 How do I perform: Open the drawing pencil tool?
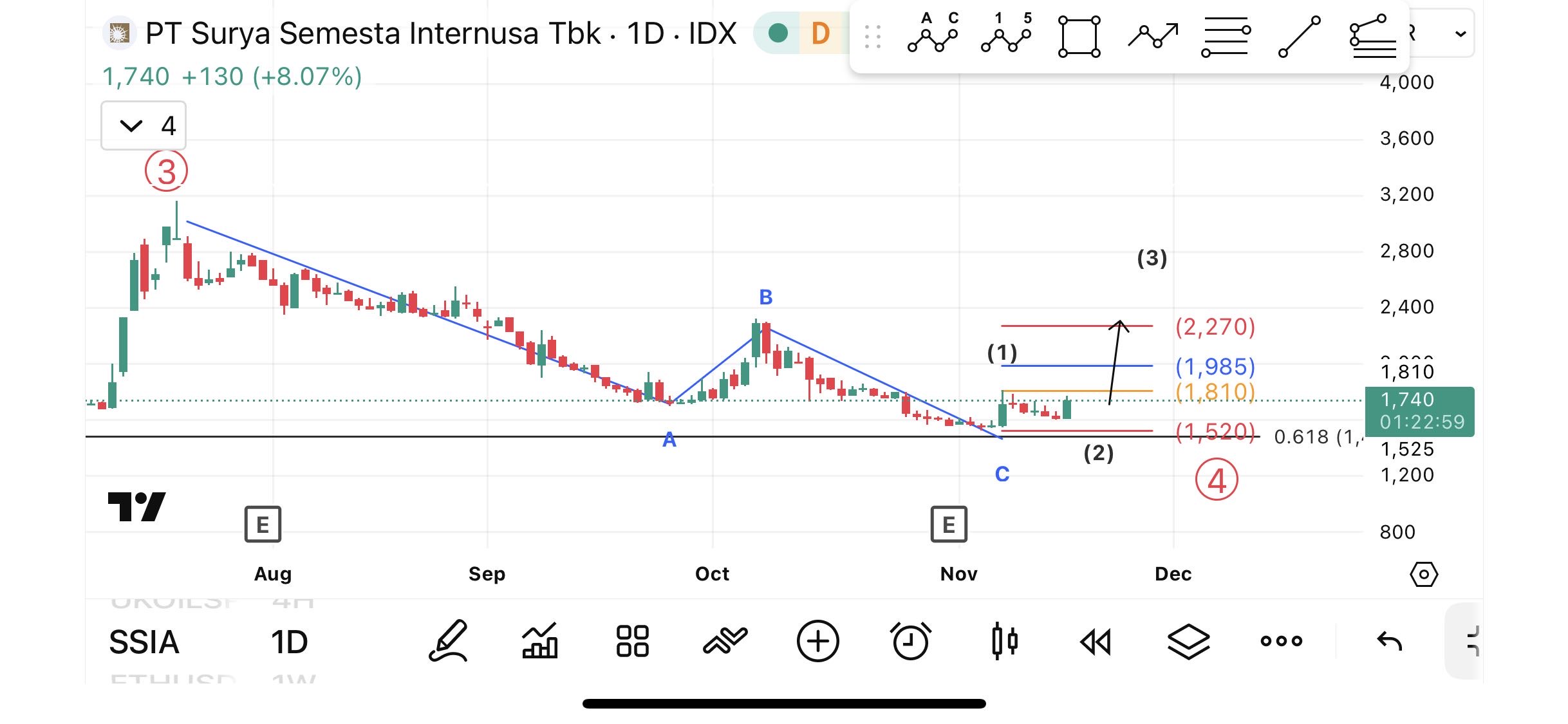coord(448,641)
